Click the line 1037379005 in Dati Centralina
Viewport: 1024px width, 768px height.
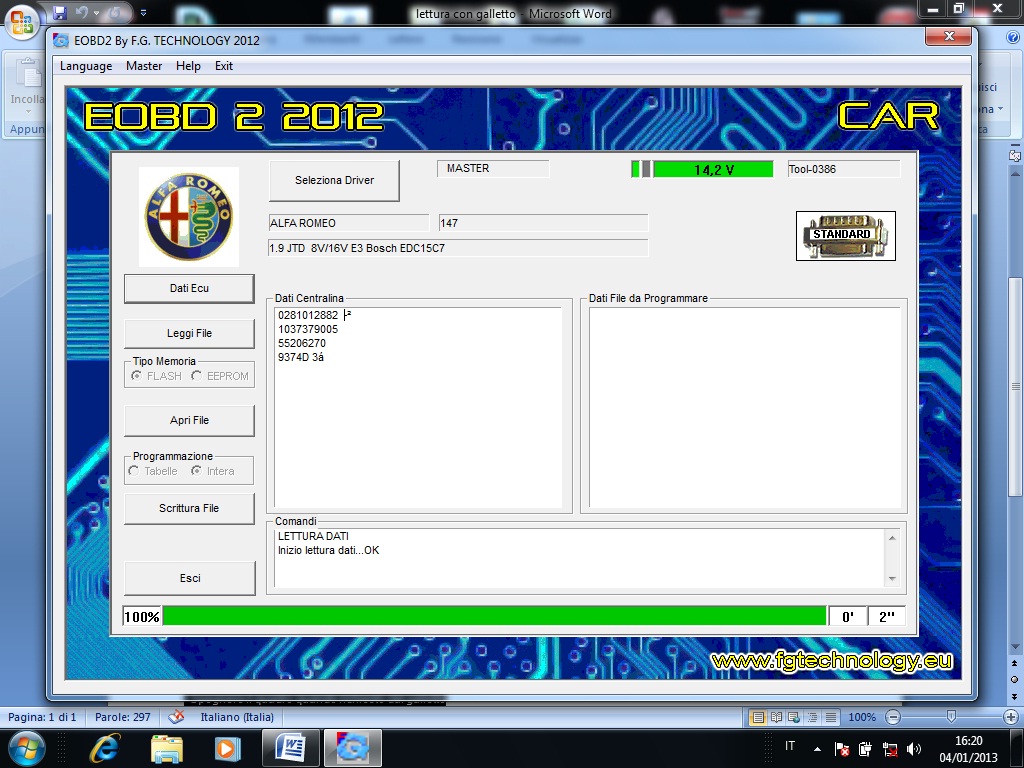[x=308, y=329]
